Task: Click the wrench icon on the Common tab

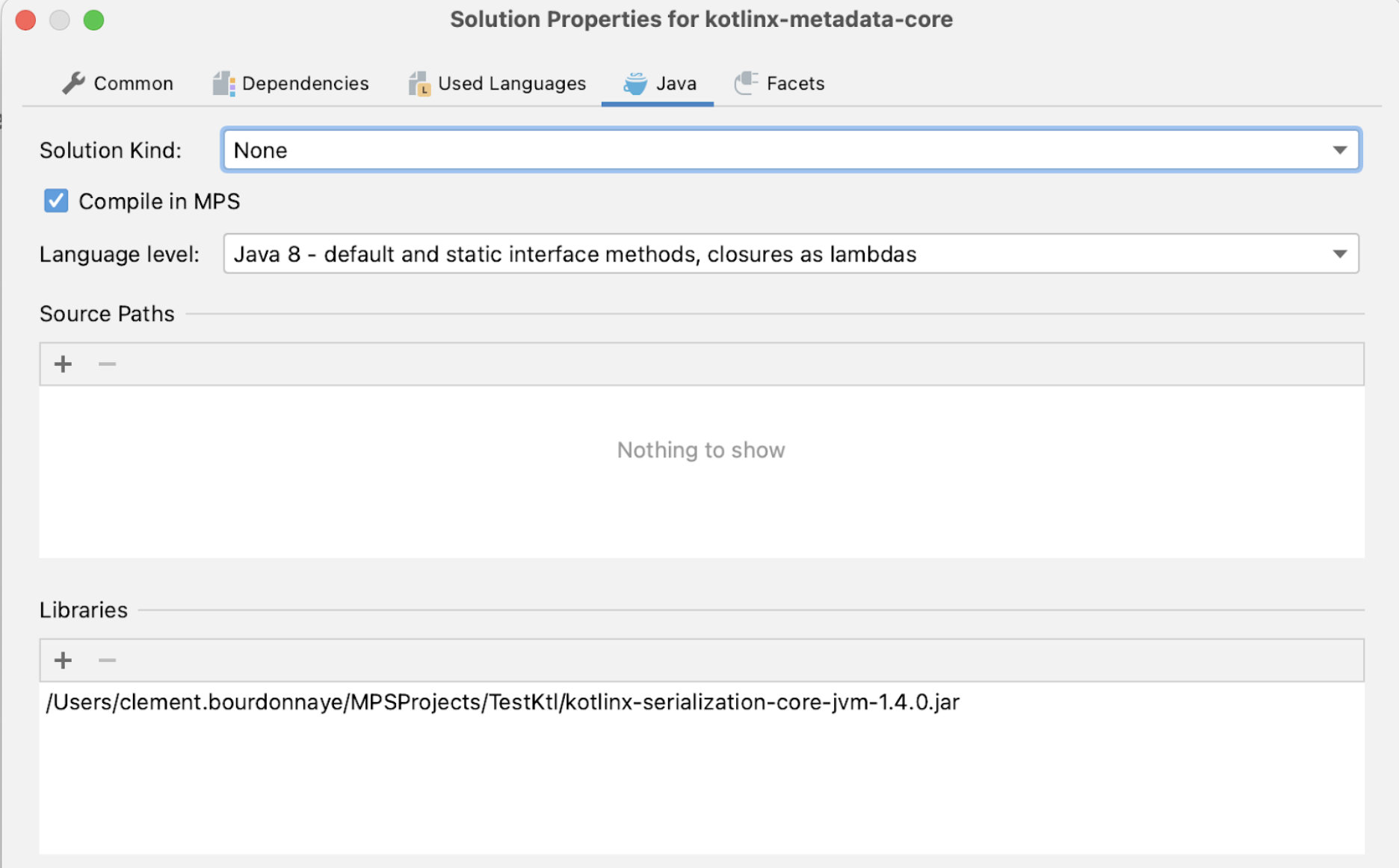Action: [x=73, y=83]
